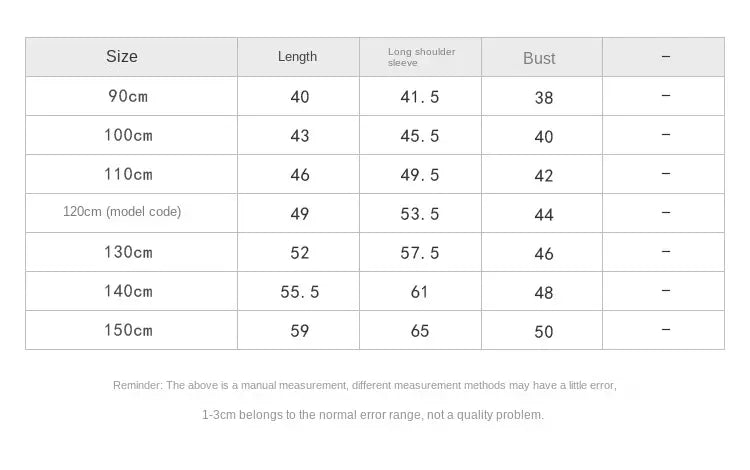
Task: Select the 130cm size label
Action: 130,252
